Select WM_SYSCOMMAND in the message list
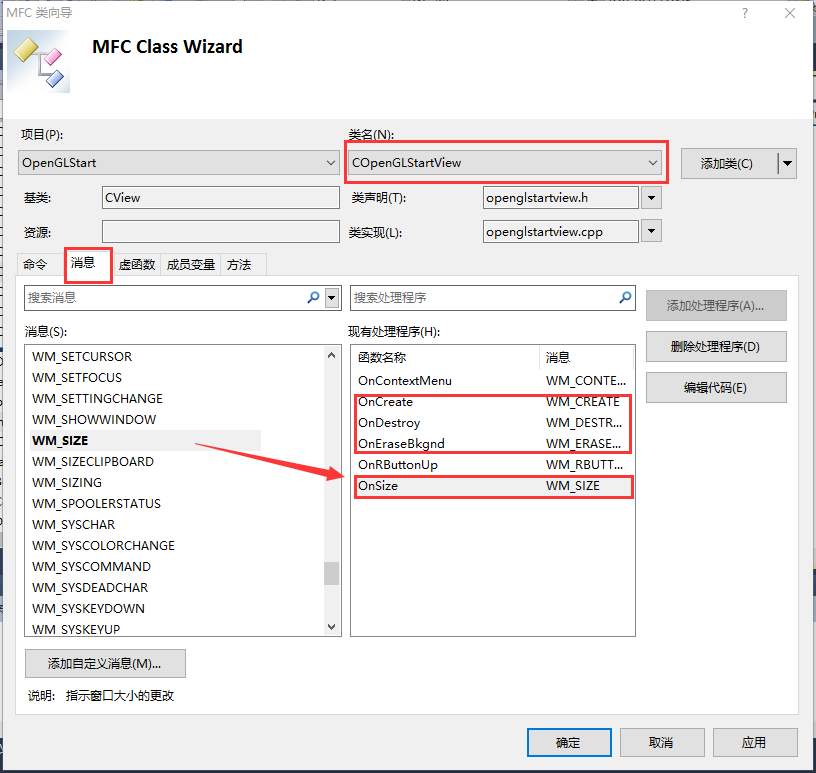816x773 pixels. pos(92,566)
